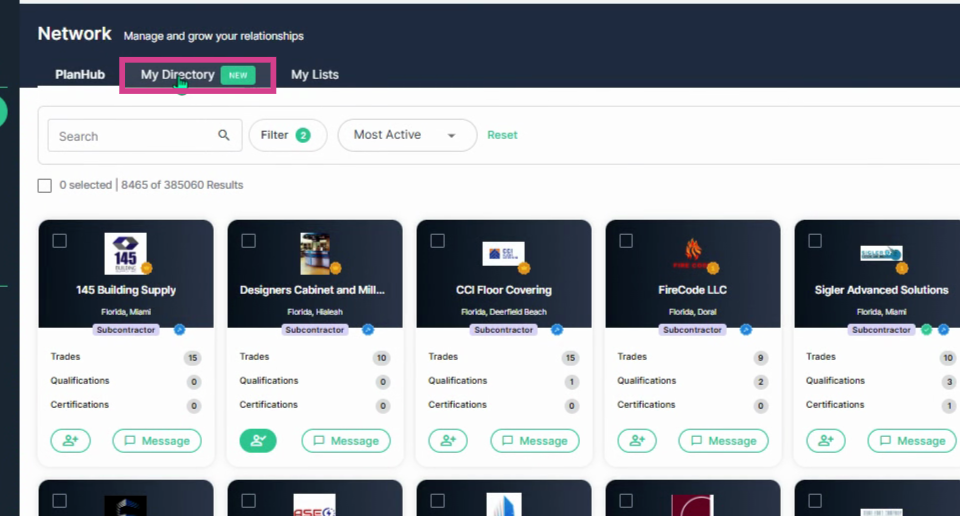Click the gold medal badge on the Sigler logo

click(x=902, y=268)
